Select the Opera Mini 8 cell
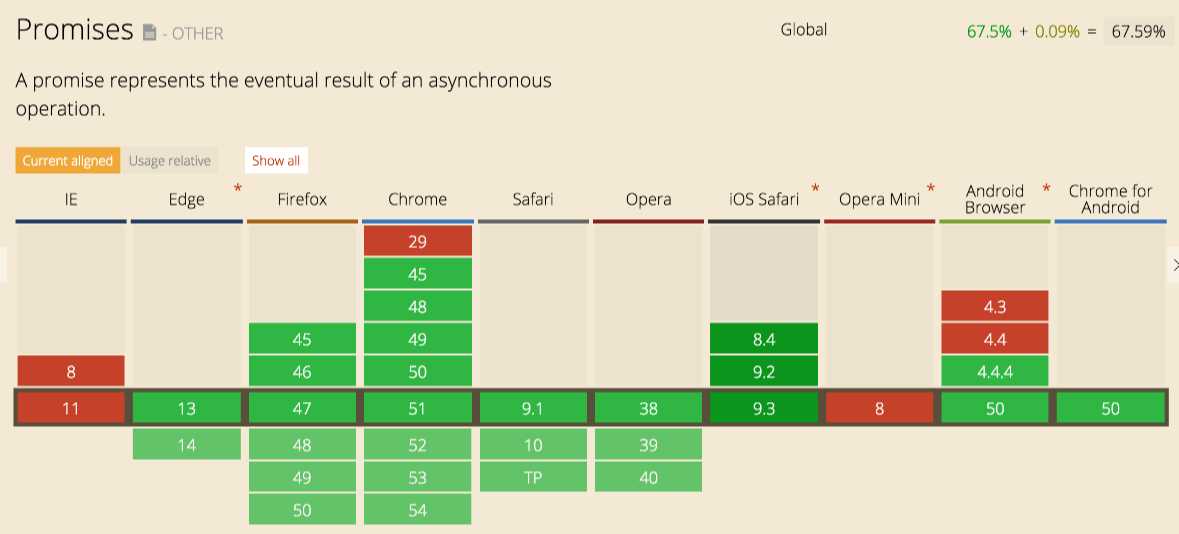 pos(879,408)
